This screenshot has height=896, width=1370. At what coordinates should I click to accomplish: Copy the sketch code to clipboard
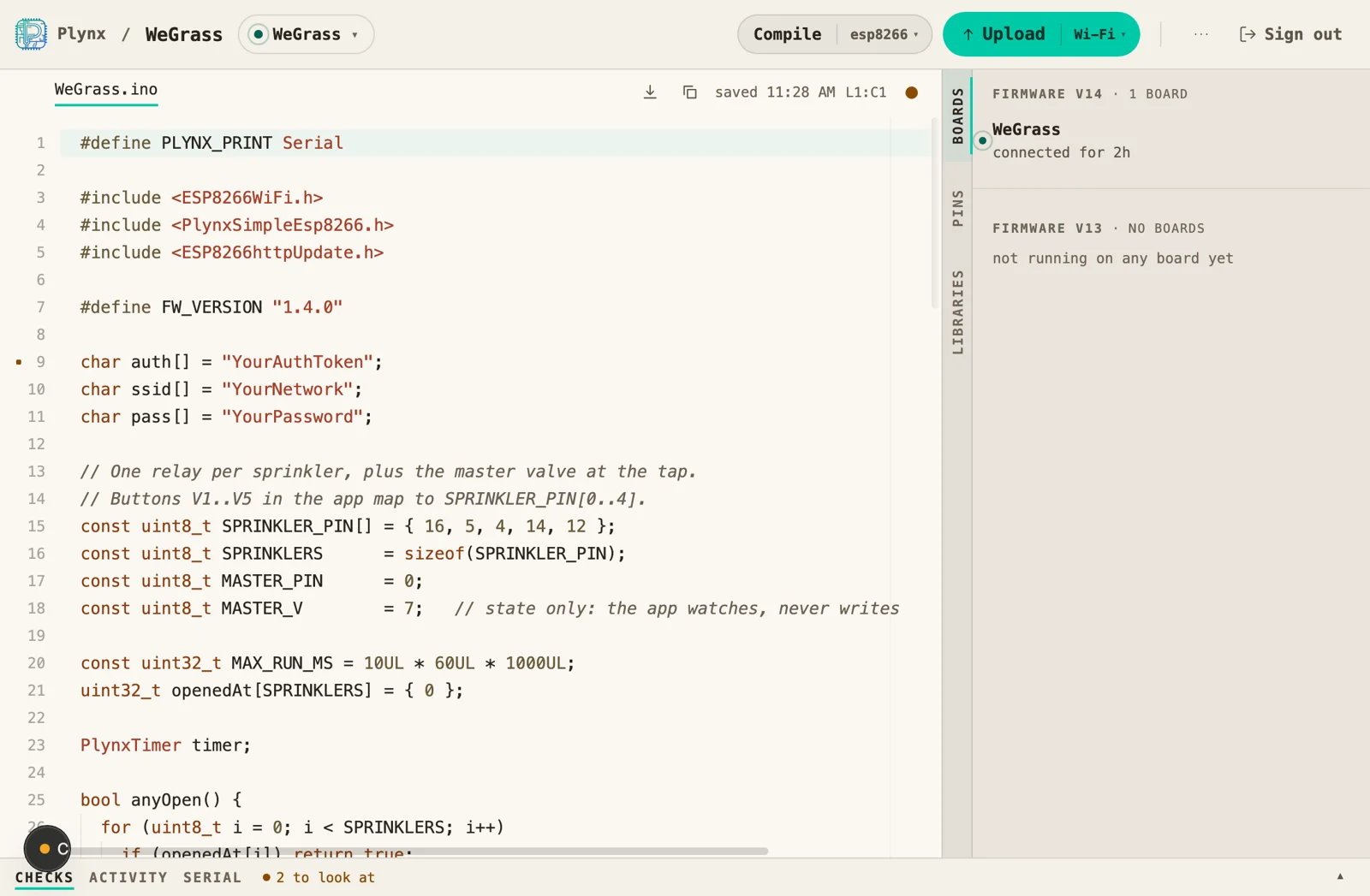click(x=689, y=92)
